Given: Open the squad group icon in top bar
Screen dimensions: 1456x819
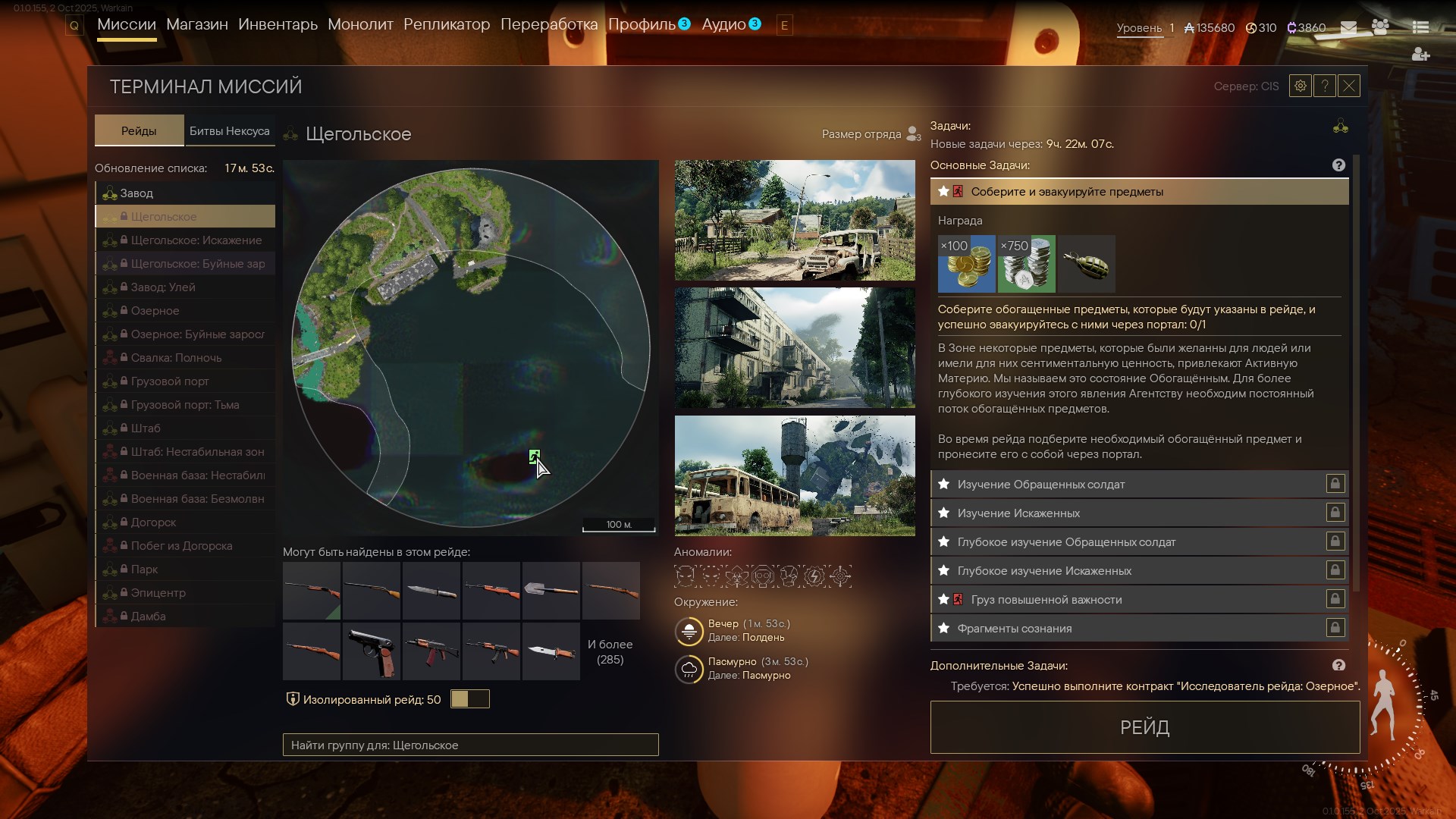Looking at the screenshot, I should click(1380, 27).
